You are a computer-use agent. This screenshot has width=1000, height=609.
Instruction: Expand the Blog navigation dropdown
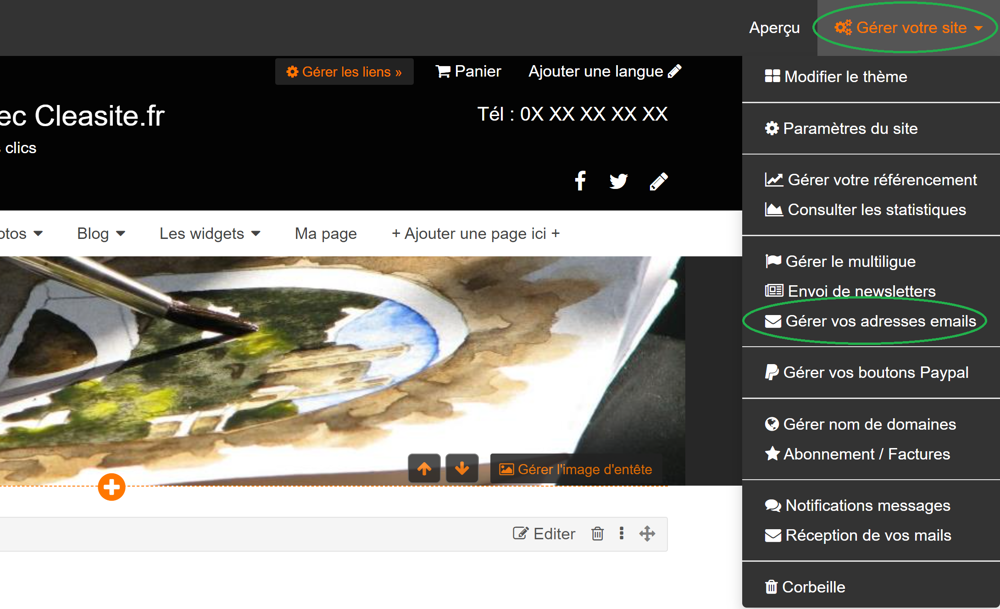click(x=101, y=233)
